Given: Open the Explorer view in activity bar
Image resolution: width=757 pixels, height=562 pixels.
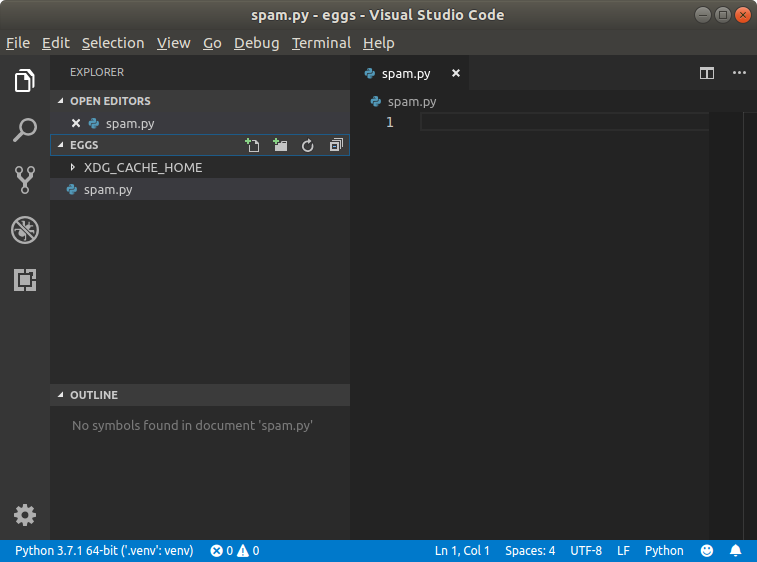Looking at the screenshot, I should (25, 80).
